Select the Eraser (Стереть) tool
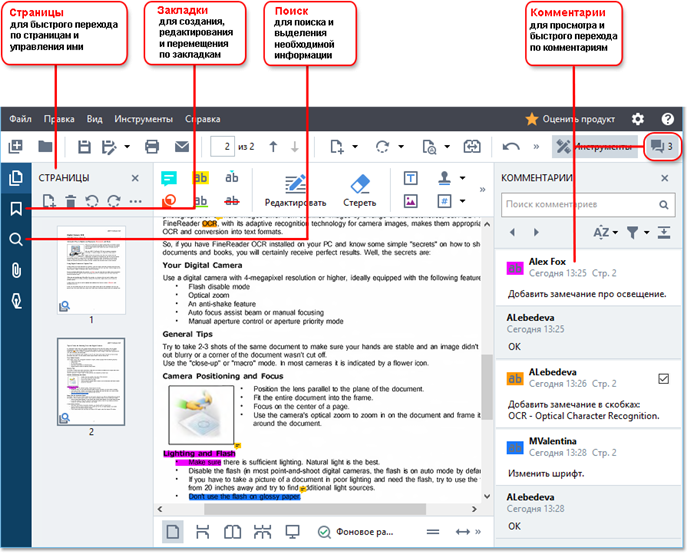Screen dimensions: 690x557 (360, 191)
